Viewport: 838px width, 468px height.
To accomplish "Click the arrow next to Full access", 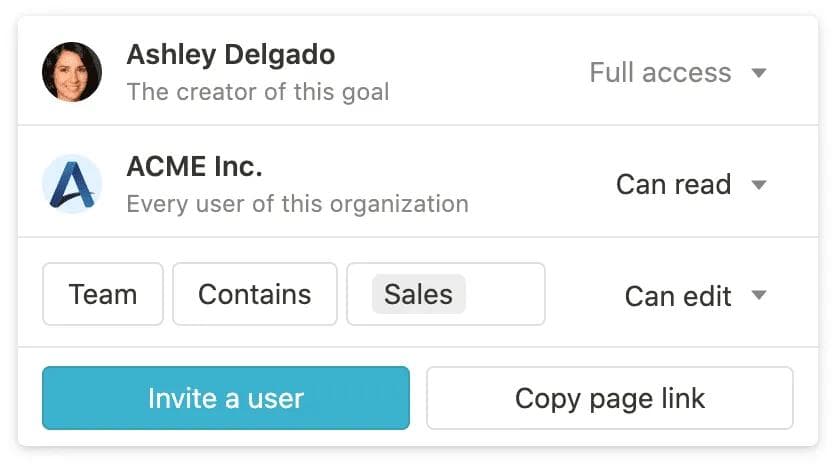I will tap(759, 73).
